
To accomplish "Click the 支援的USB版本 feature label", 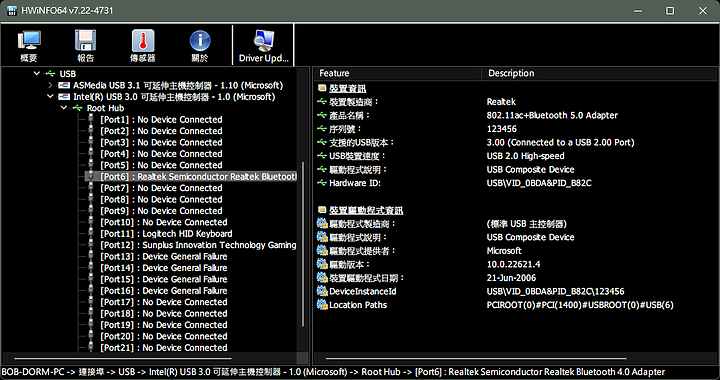I will [362, 143].
